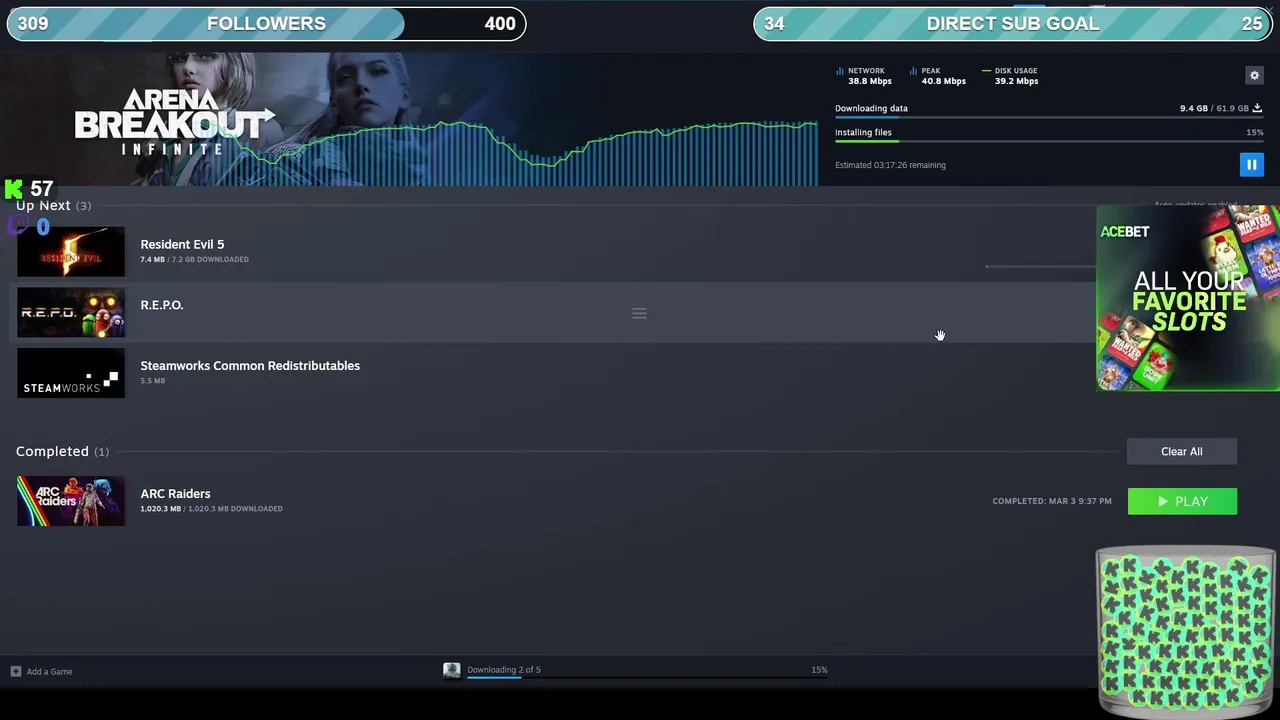Click the ACEBET slots advertisement

[1188, 298]
